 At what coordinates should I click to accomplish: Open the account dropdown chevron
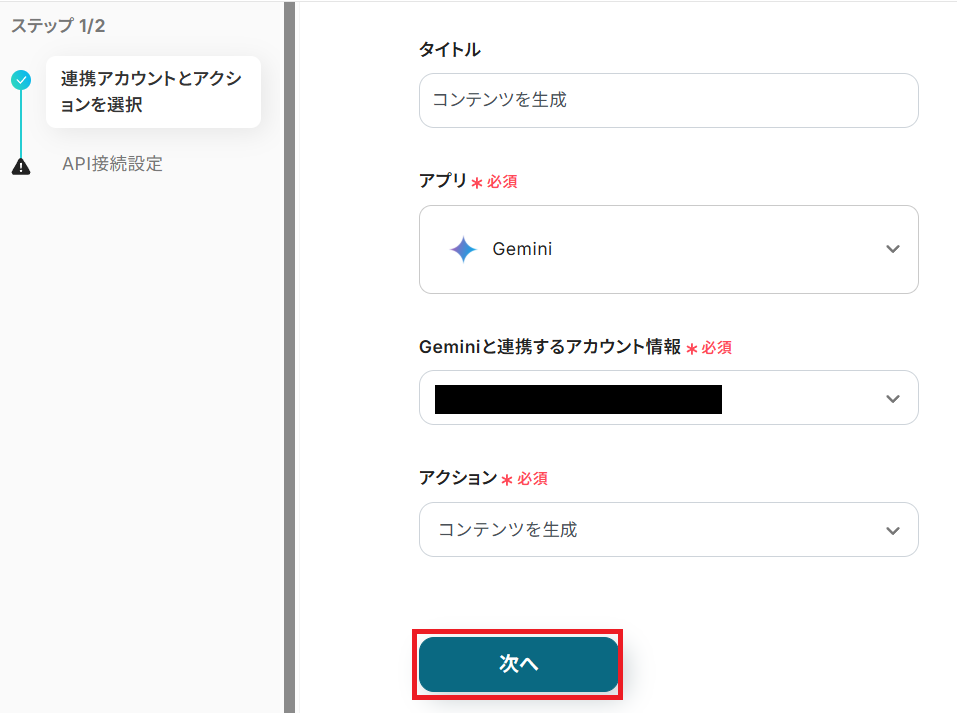click(x=893, y=398)
